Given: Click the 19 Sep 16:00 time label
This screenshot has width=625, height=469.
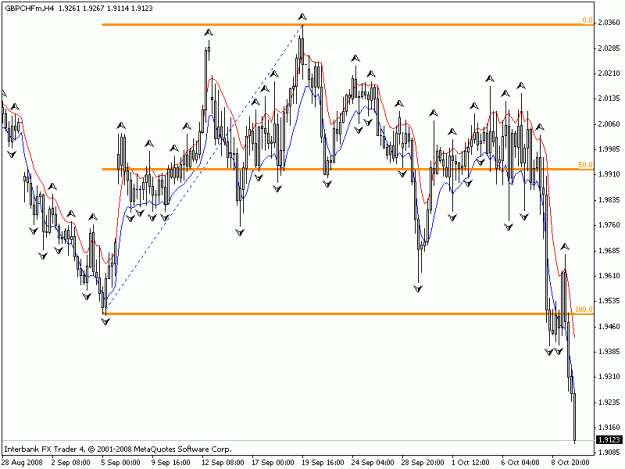Looking at the screenshot, I should 323,463.
